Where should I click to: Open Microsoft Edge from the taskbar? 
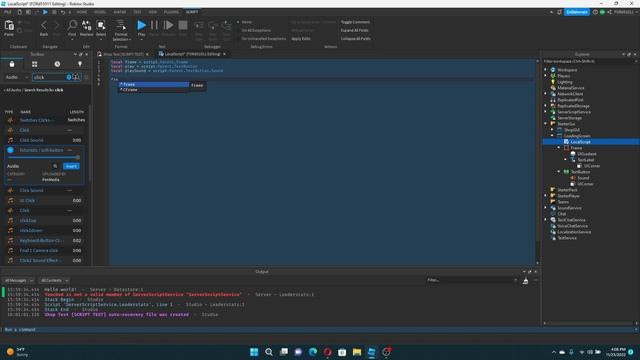pos(313,352)
